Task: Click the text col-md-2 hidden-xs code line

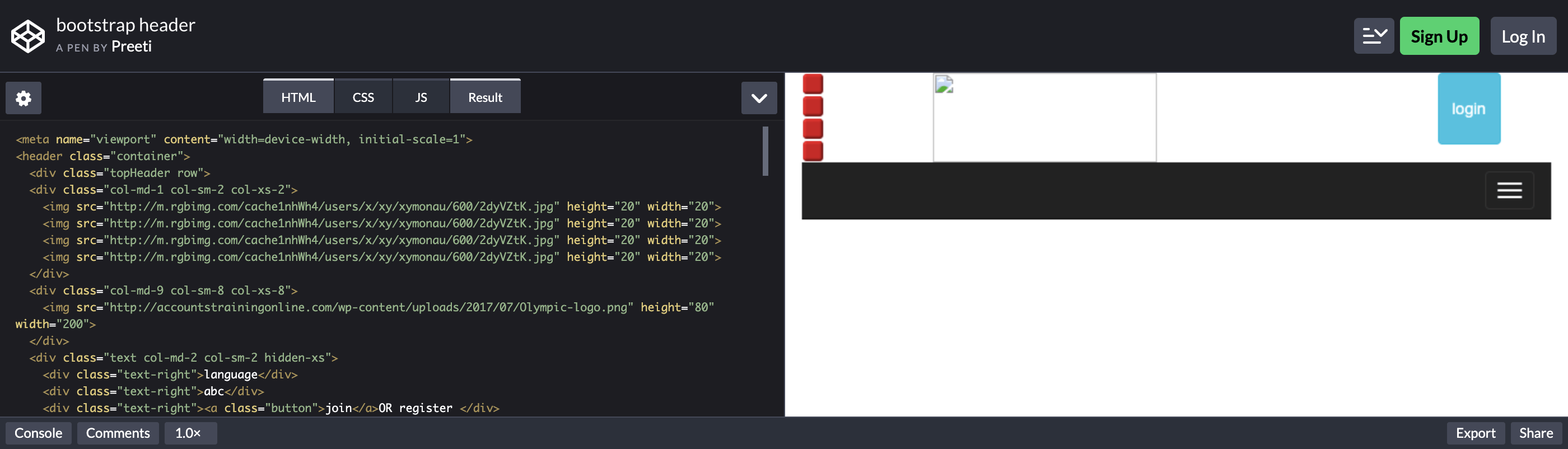Action: 184,358
